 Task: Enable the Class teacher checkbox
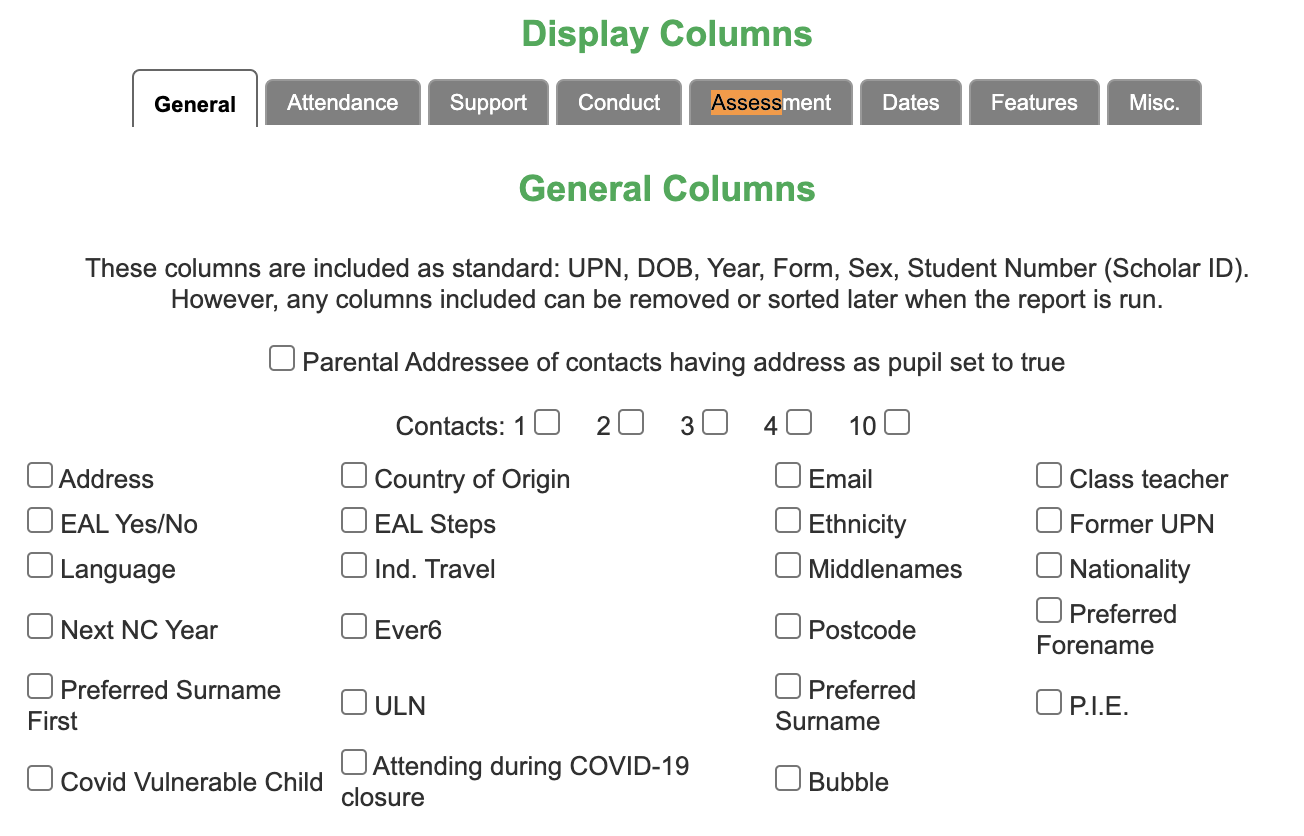coord(1049,475)
